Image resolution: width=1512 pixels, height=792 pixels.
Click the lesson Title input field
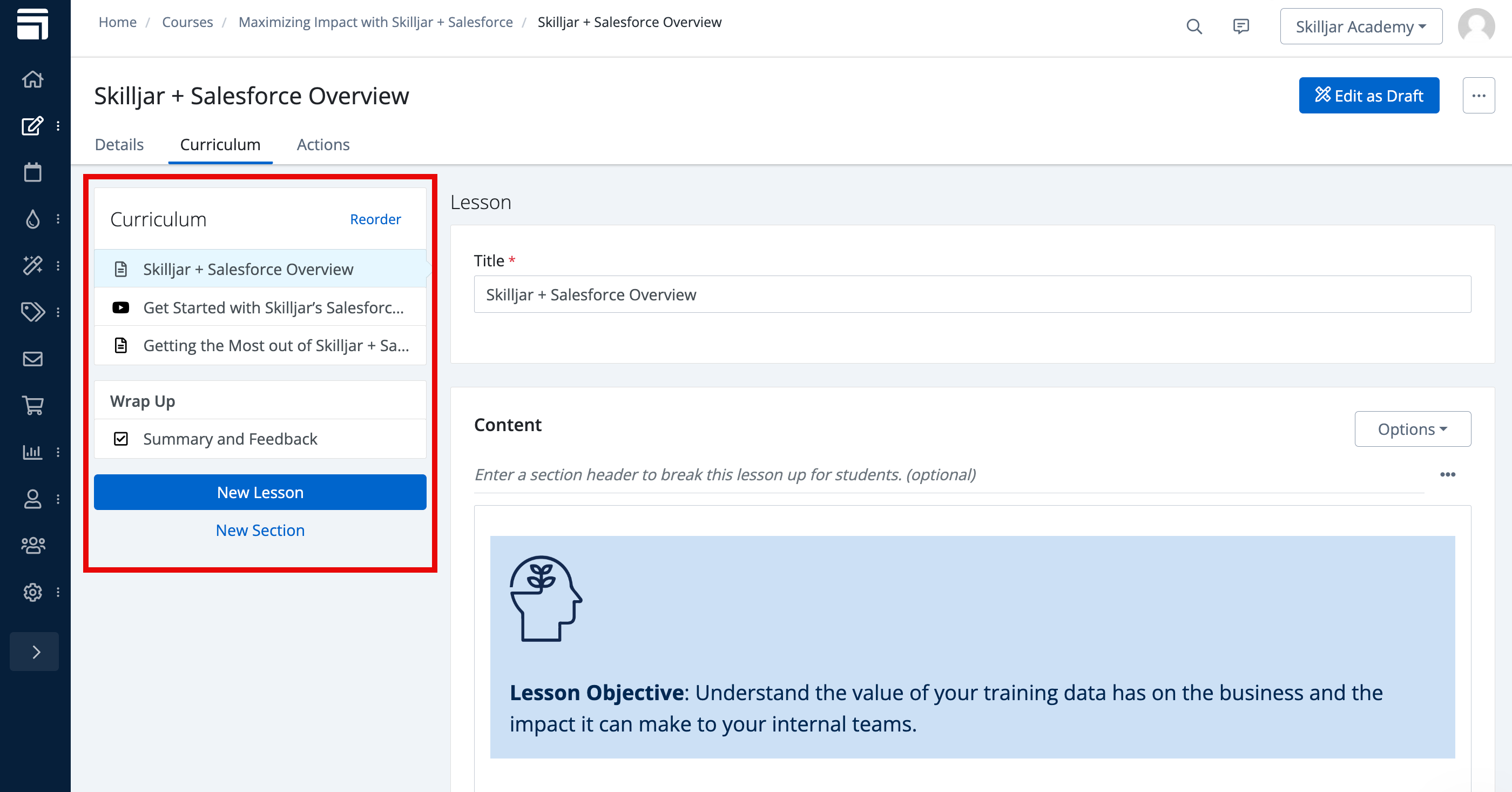[x=972, y=295]
